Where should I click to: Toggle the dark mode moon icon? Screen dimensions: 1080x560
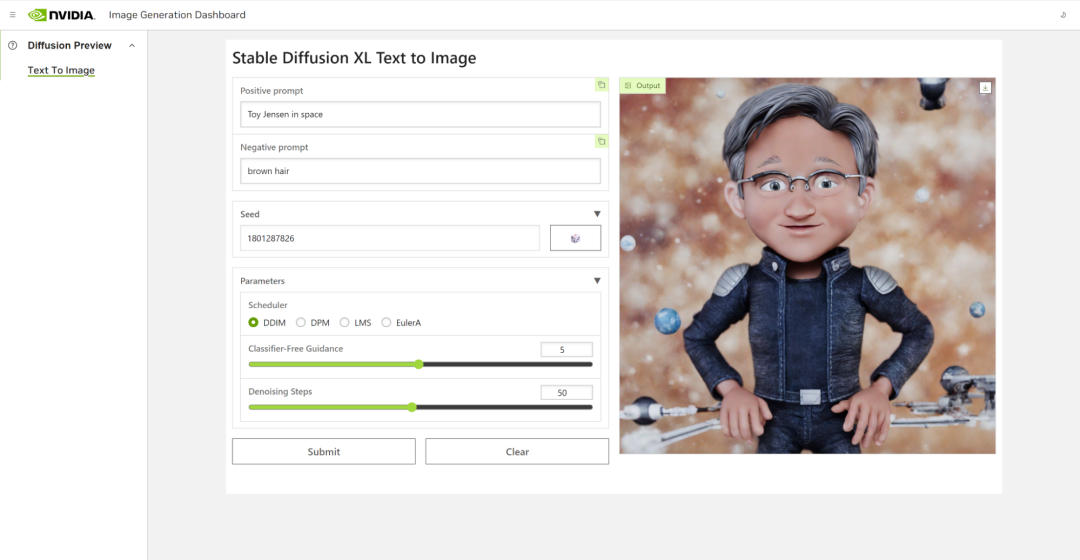coord(1062,15)
